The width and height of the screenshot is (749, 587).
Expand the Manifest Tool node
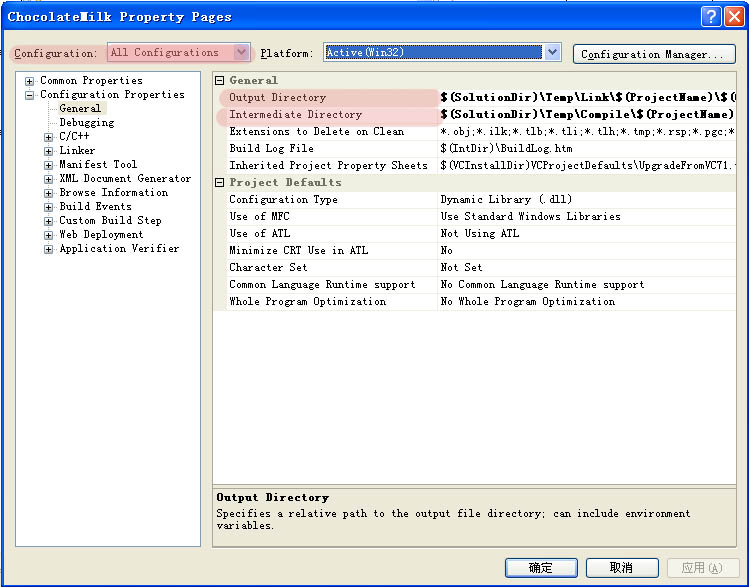click(48, 165)
